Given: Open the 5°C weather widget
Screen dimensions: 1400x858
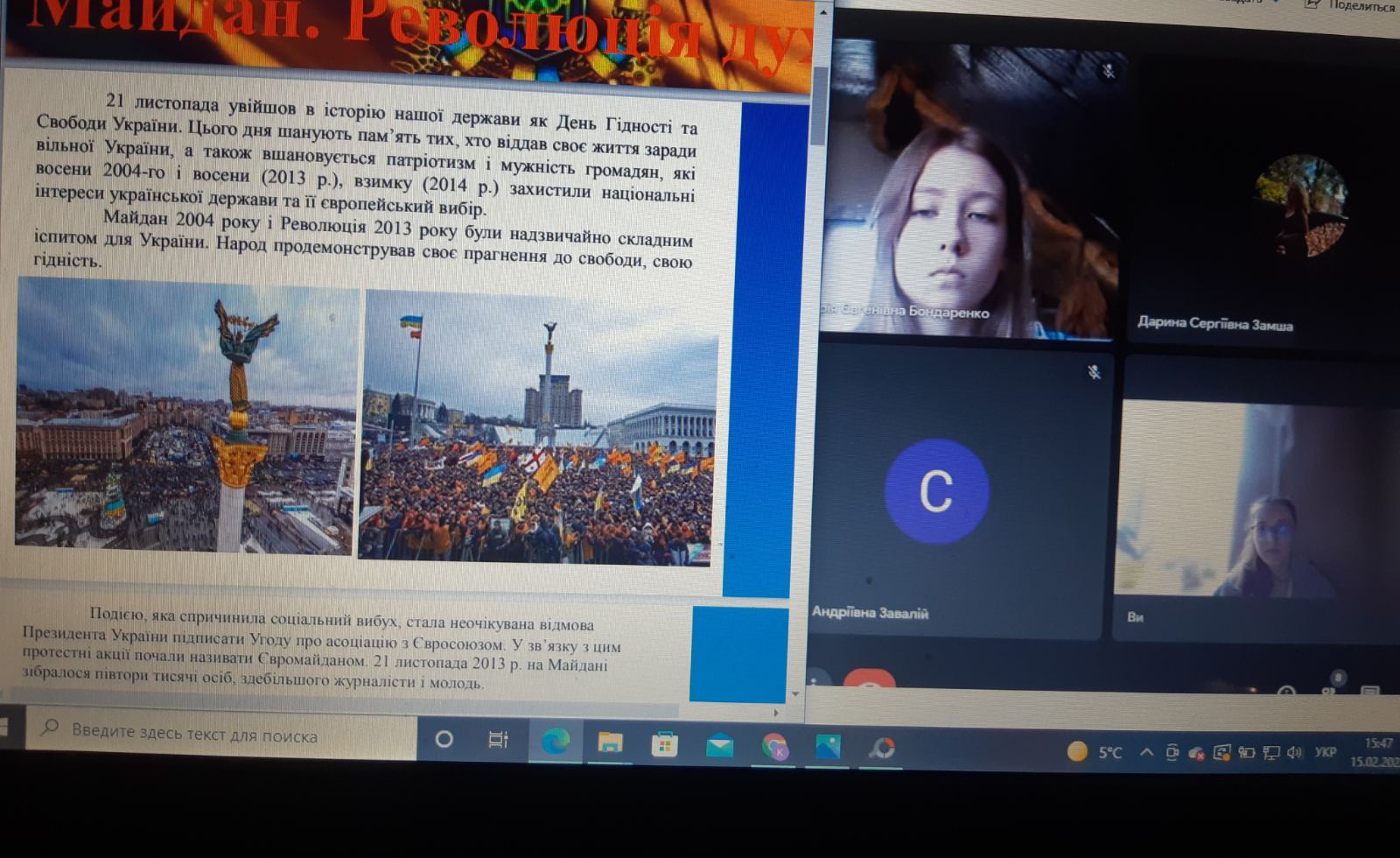Looking at the screenshot, I should click(1095, 752).
